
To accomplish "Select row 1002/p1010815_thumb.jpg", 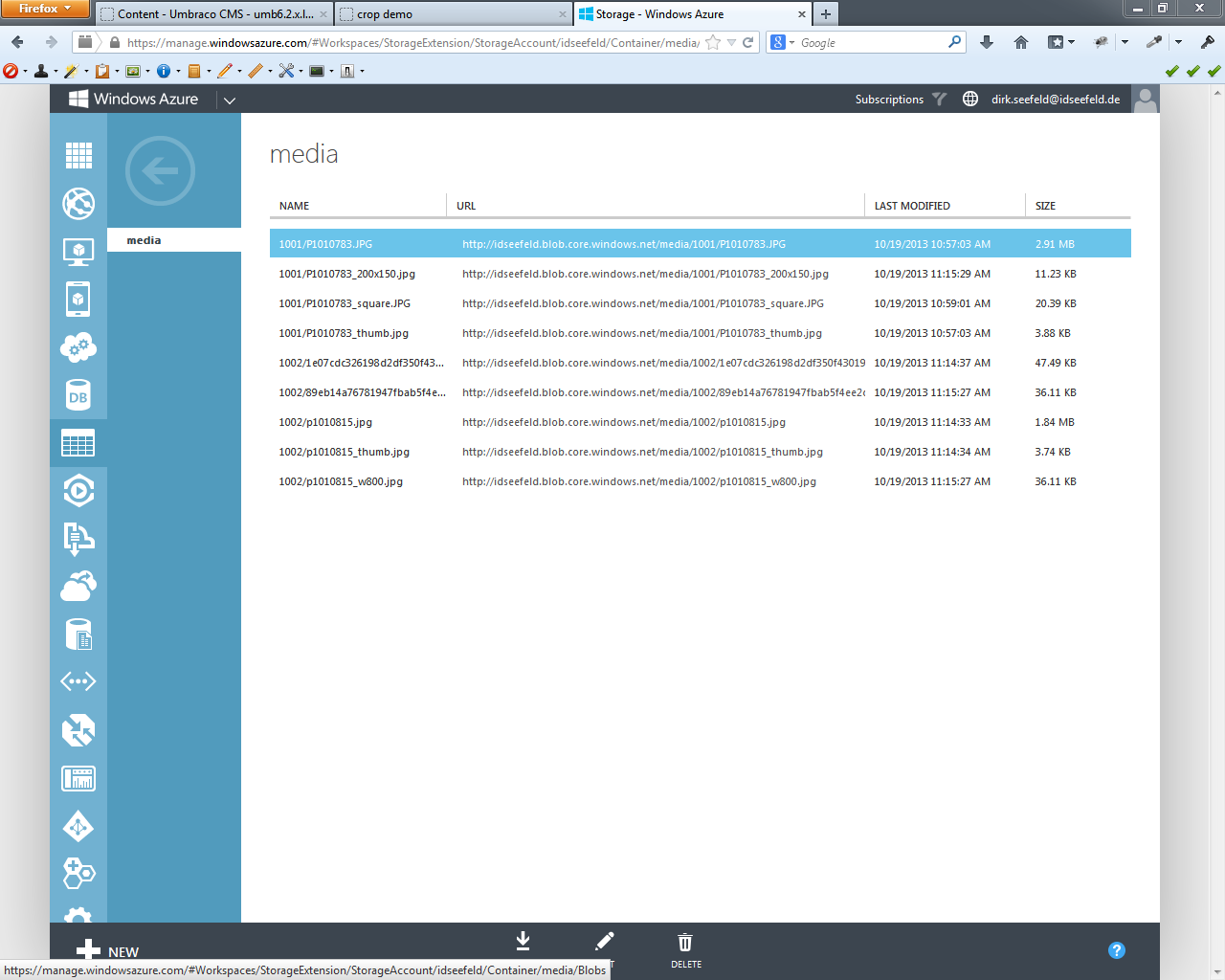I will click(701, 452).
